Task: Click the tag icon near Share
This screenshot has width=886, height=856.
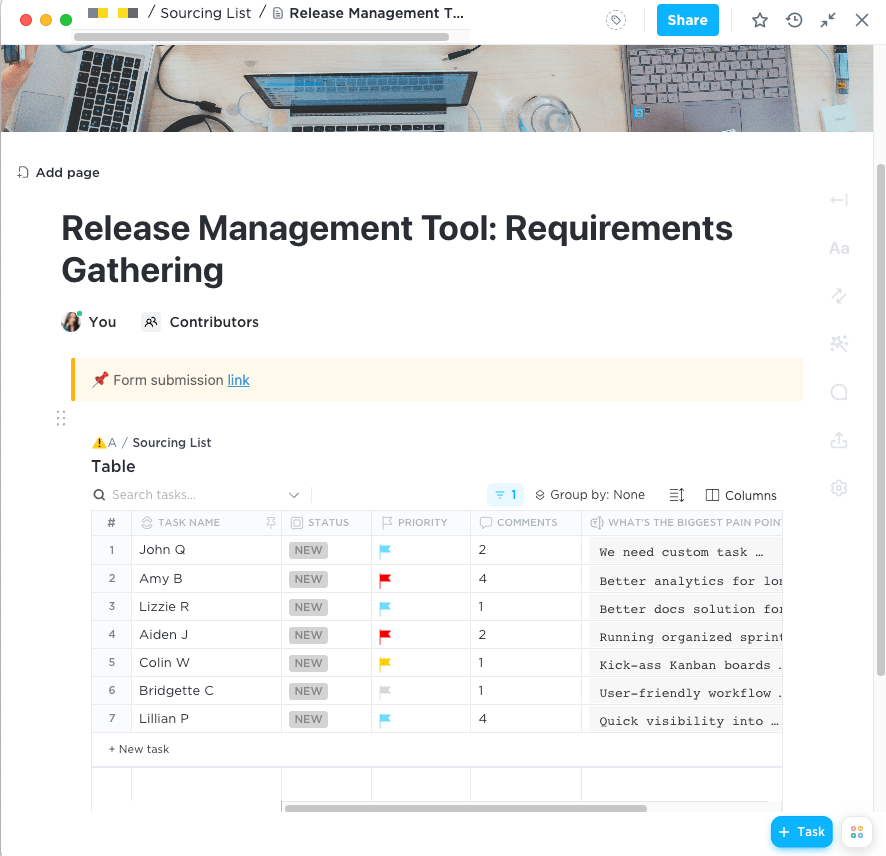Action: 617,20
